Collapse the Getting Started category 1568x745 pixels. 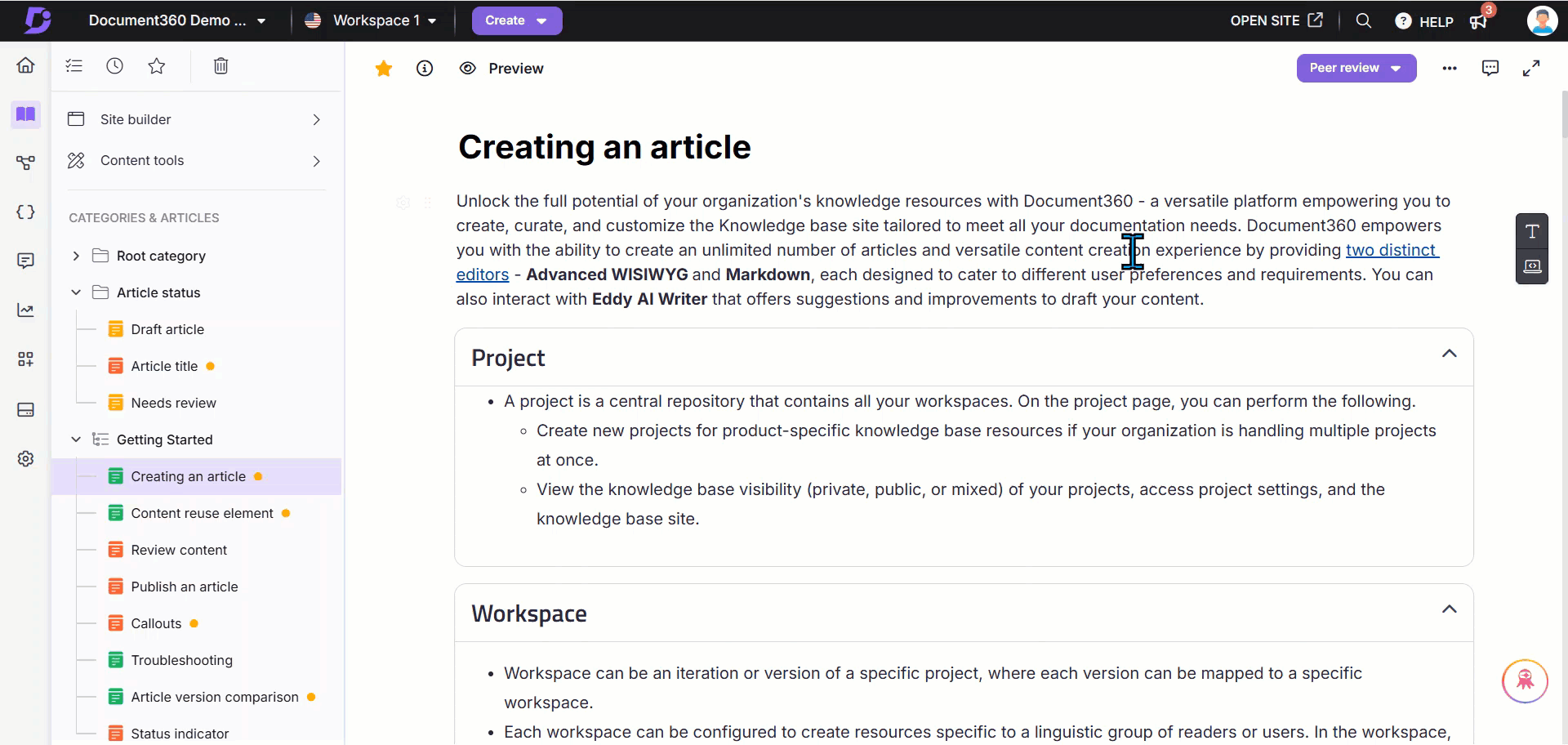pos(76,439)
